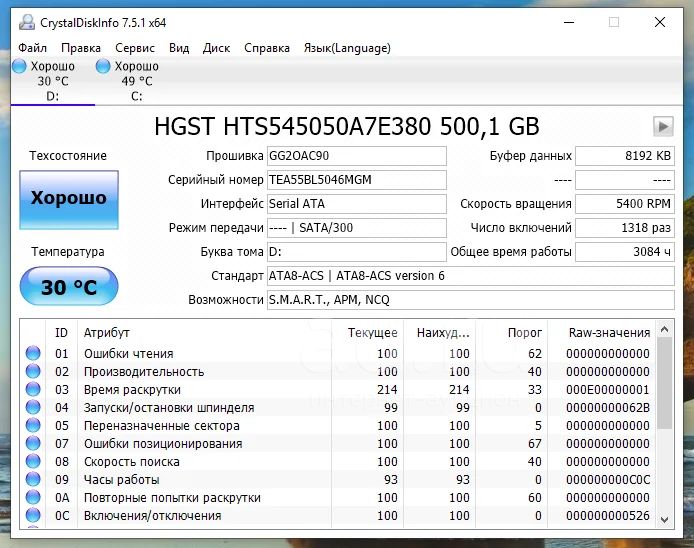The width and height of the screenshot is (694, 548).
Task: Click raw value 000E00000001
Action: [x=608, y=390]
